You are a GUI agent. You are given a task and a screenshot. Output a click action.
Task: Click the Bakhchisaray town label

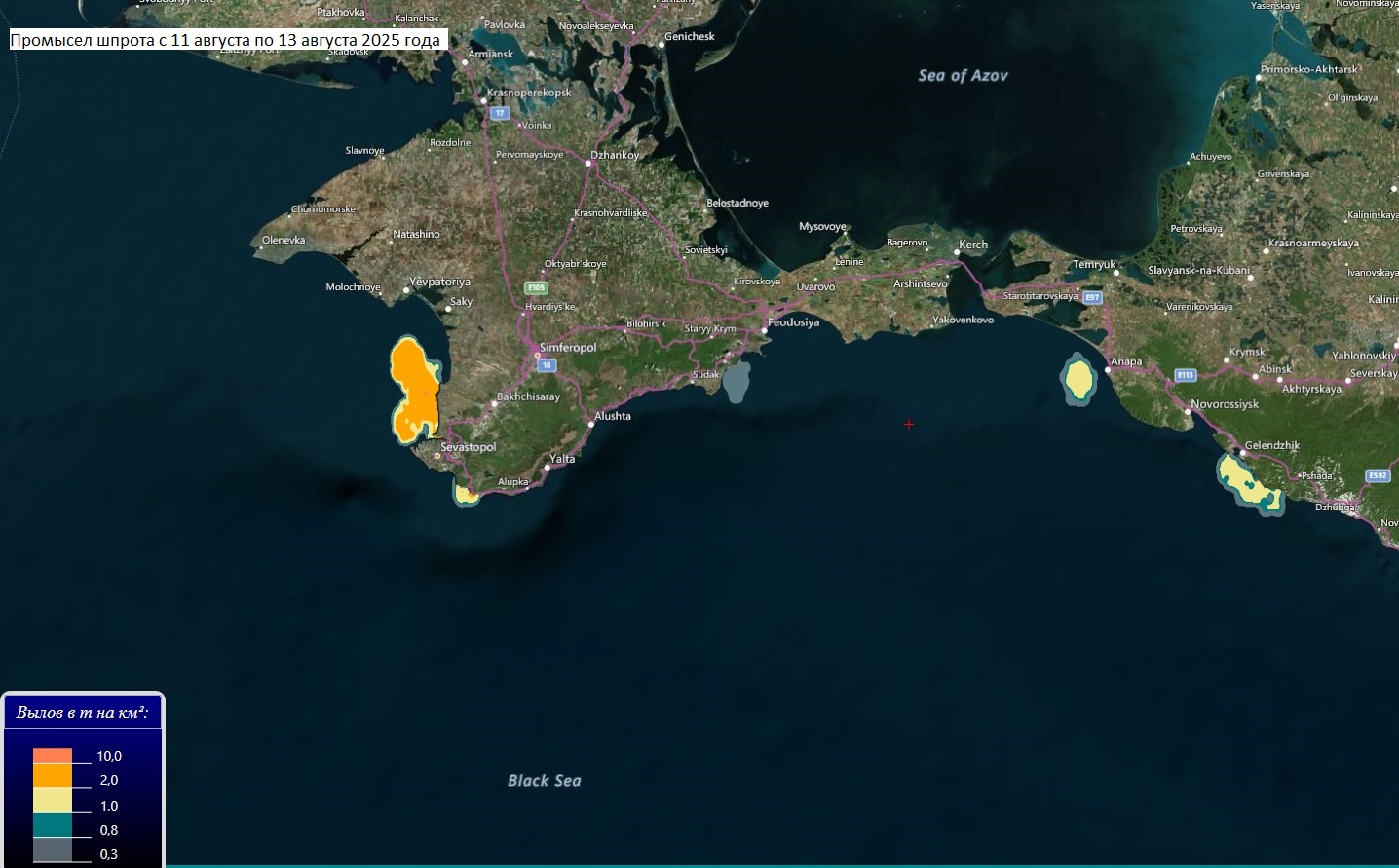point(528,396)
